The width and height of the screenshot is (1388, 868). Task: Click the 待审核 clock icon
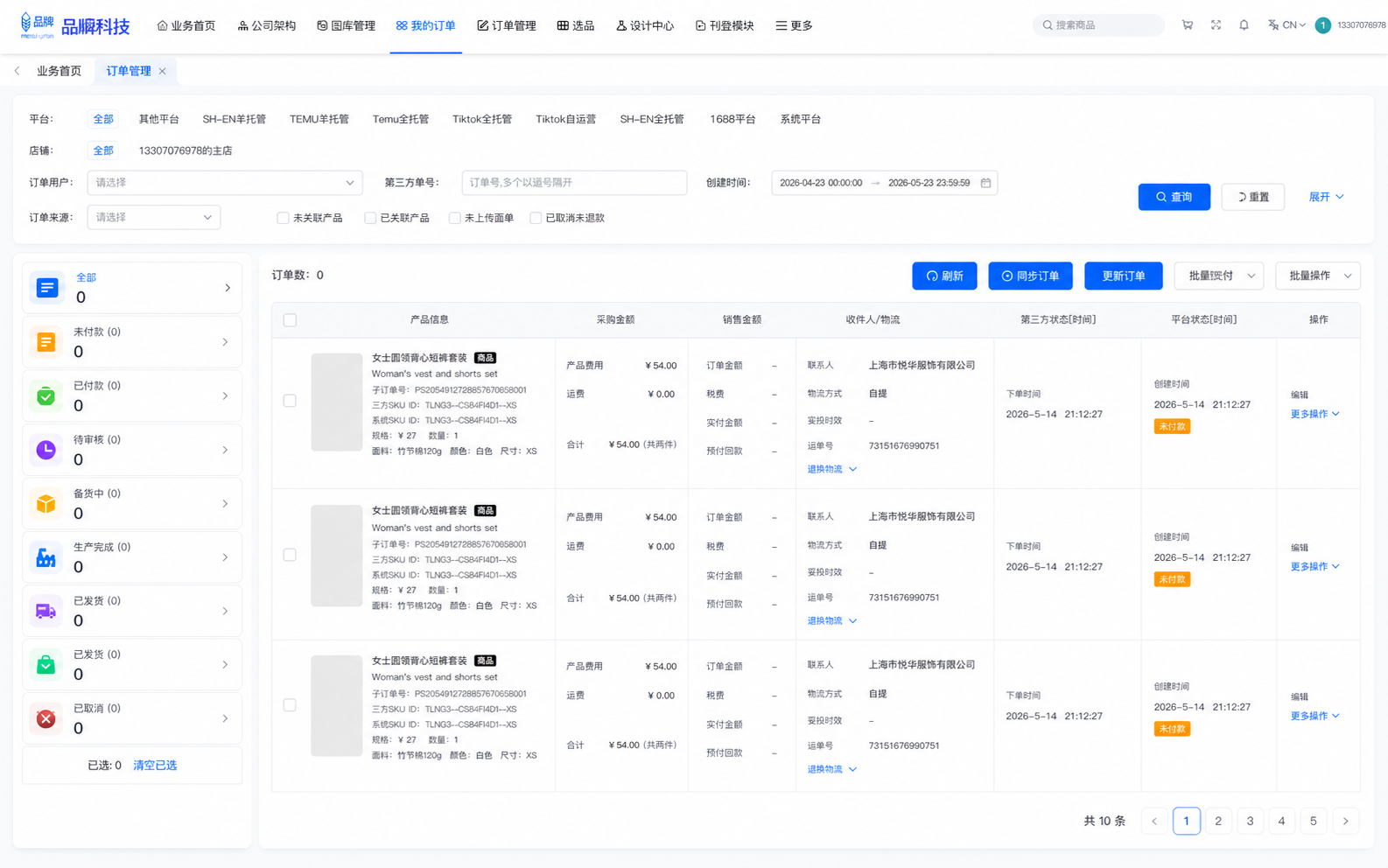coord(46,450)
